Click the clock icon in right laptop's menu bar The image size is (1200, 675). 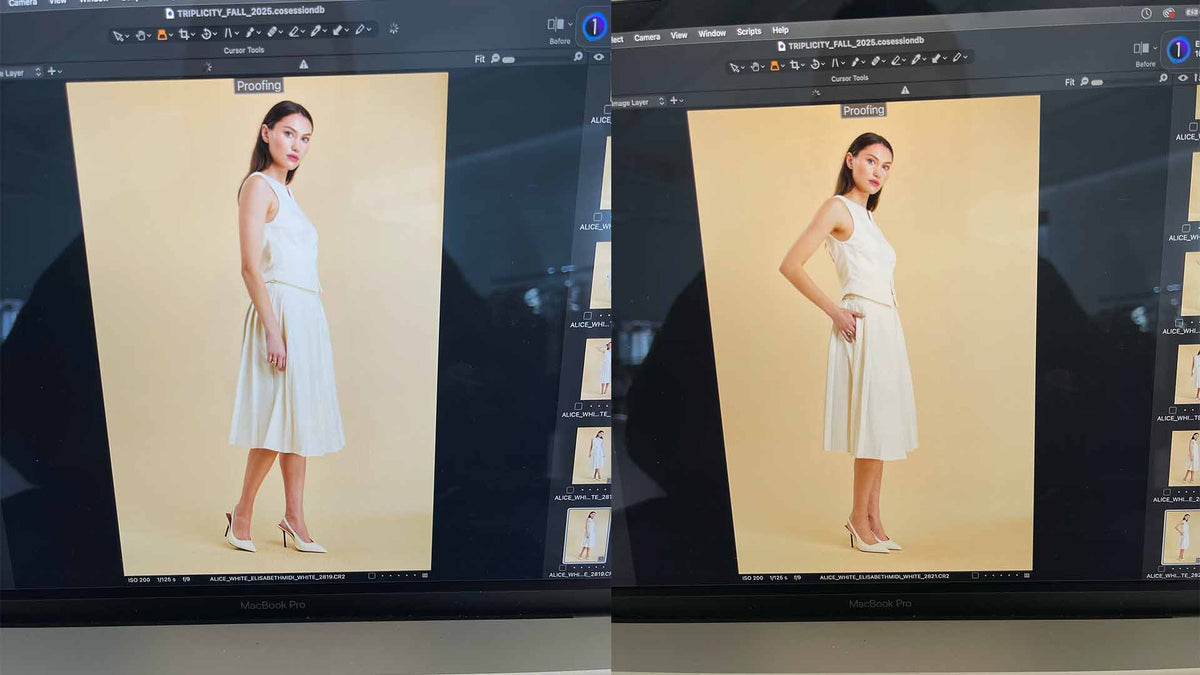(x=1146, y=13)
